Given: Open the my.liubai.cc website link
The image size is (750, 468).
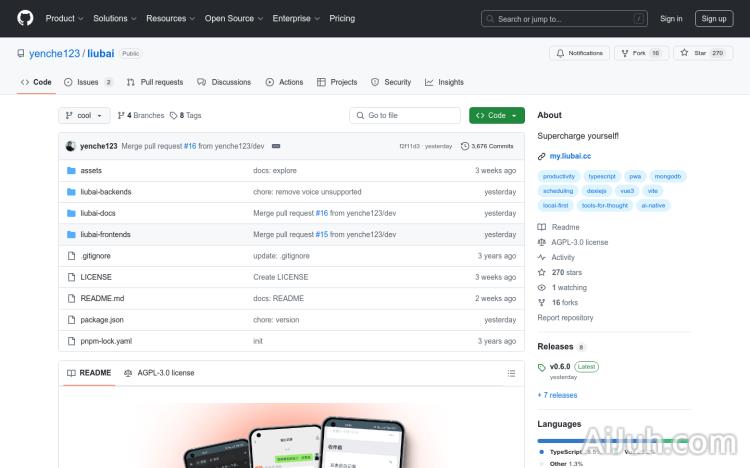Looking at the screenshot, I should tap(570, 156).
